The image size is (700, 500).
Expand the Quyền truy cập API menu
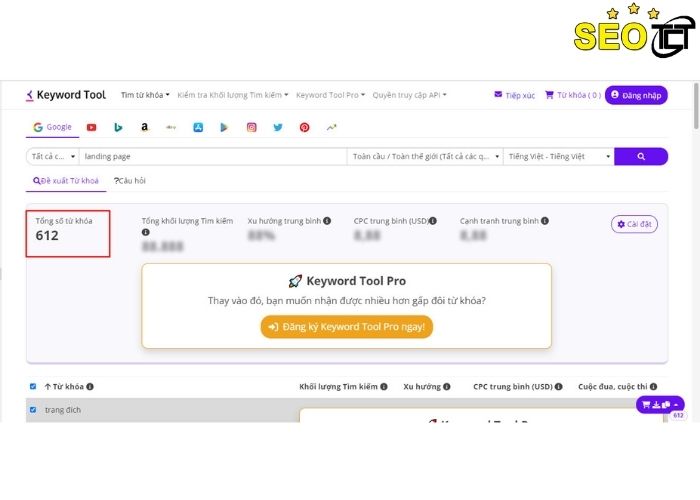409,95
